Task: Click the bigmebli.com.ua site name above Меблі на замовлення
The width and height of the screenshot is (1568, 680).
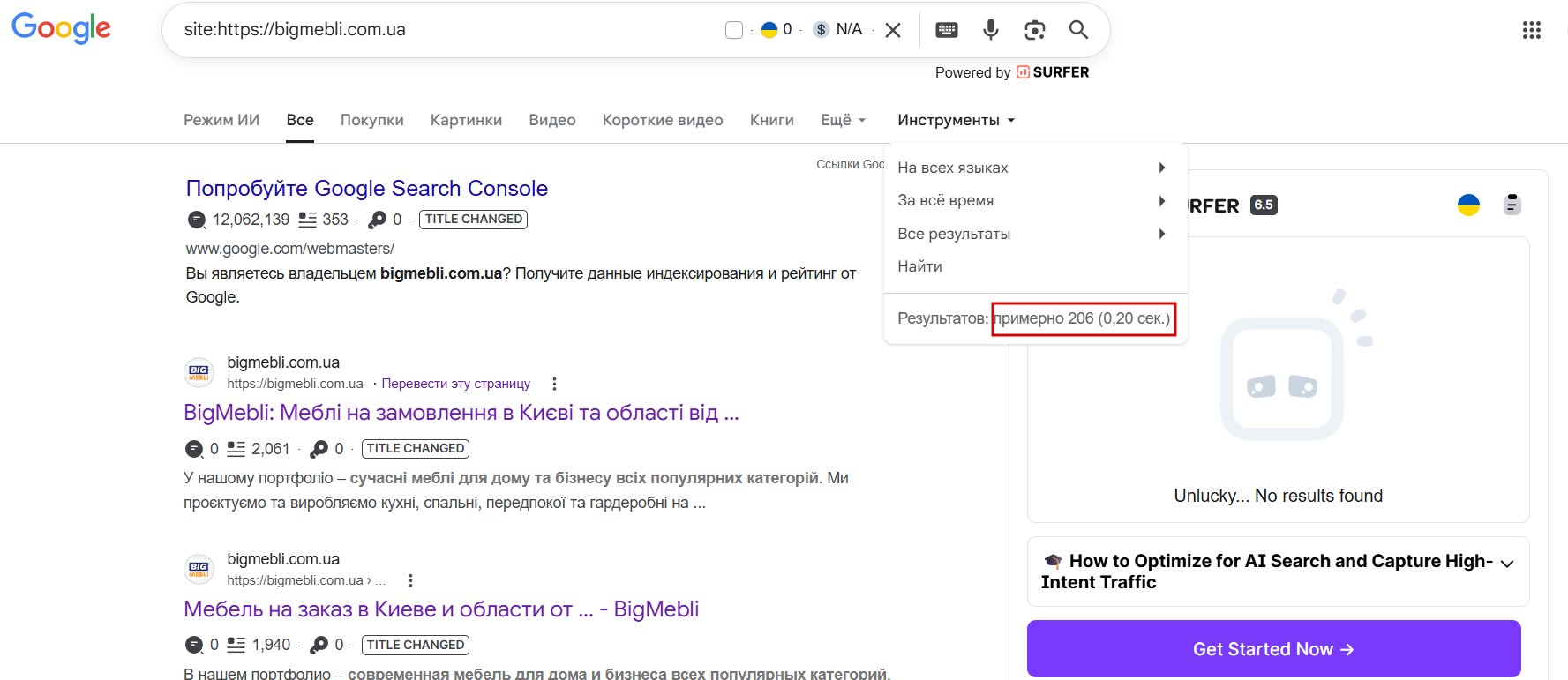Action: tap(283, 362)
